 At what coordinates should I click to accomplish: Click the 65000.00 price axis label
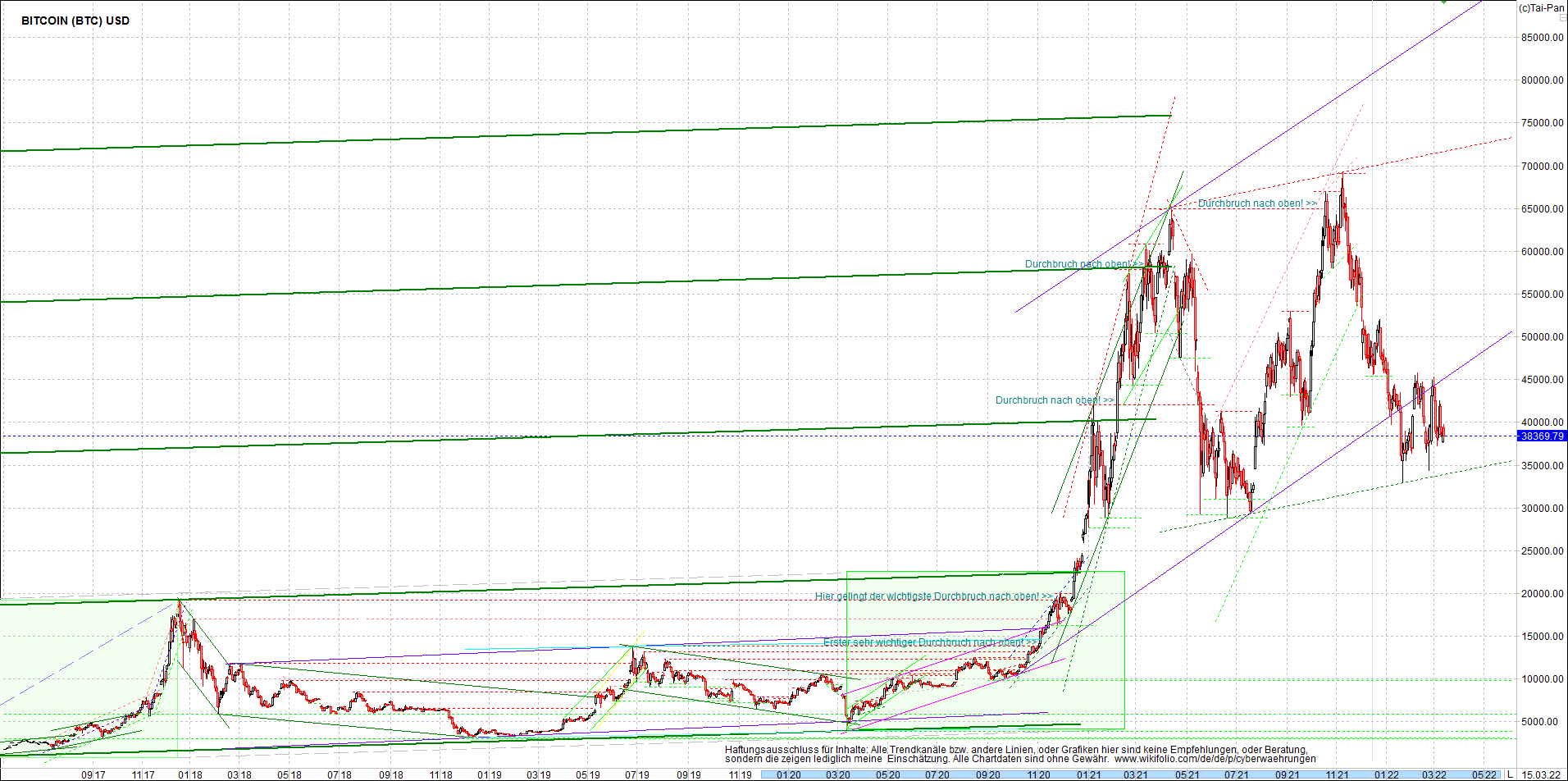coord(1543,209)
